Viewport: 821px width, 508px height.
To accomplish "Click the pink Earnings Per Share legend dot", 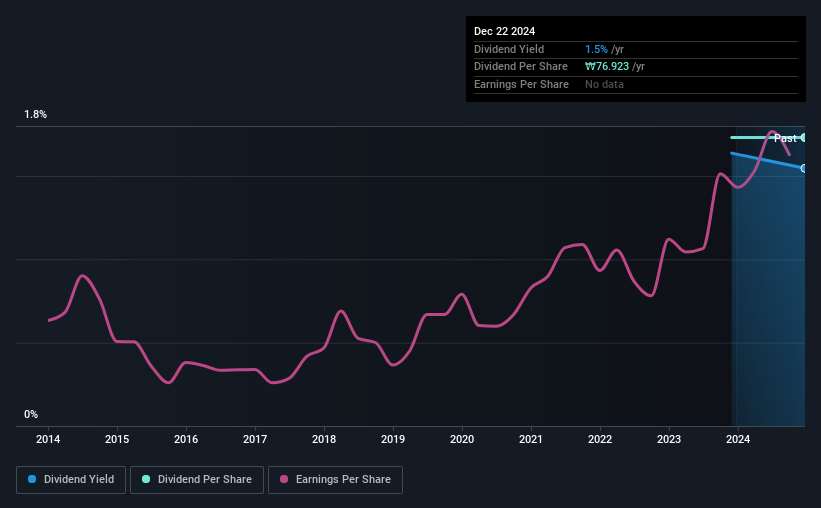I will tap(284, 479).
